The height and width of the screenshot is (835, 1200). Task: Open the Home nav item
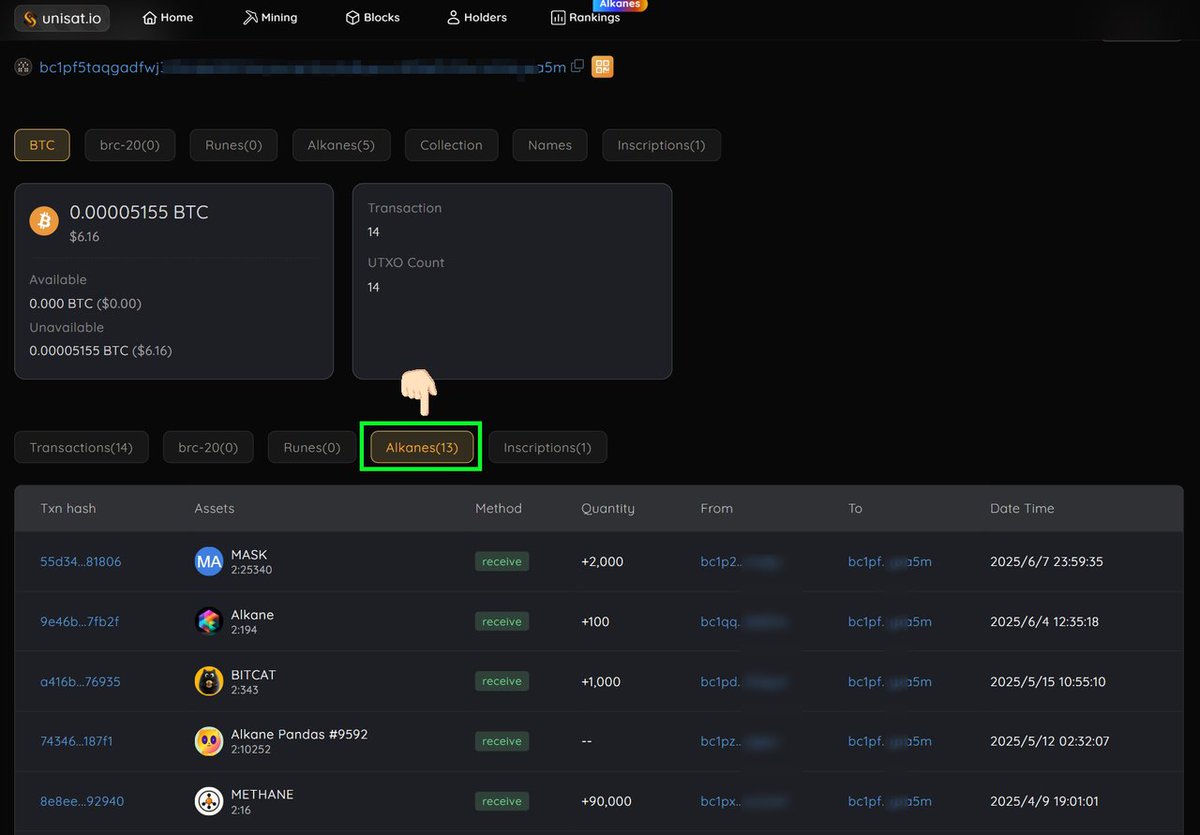click(168, 17)
